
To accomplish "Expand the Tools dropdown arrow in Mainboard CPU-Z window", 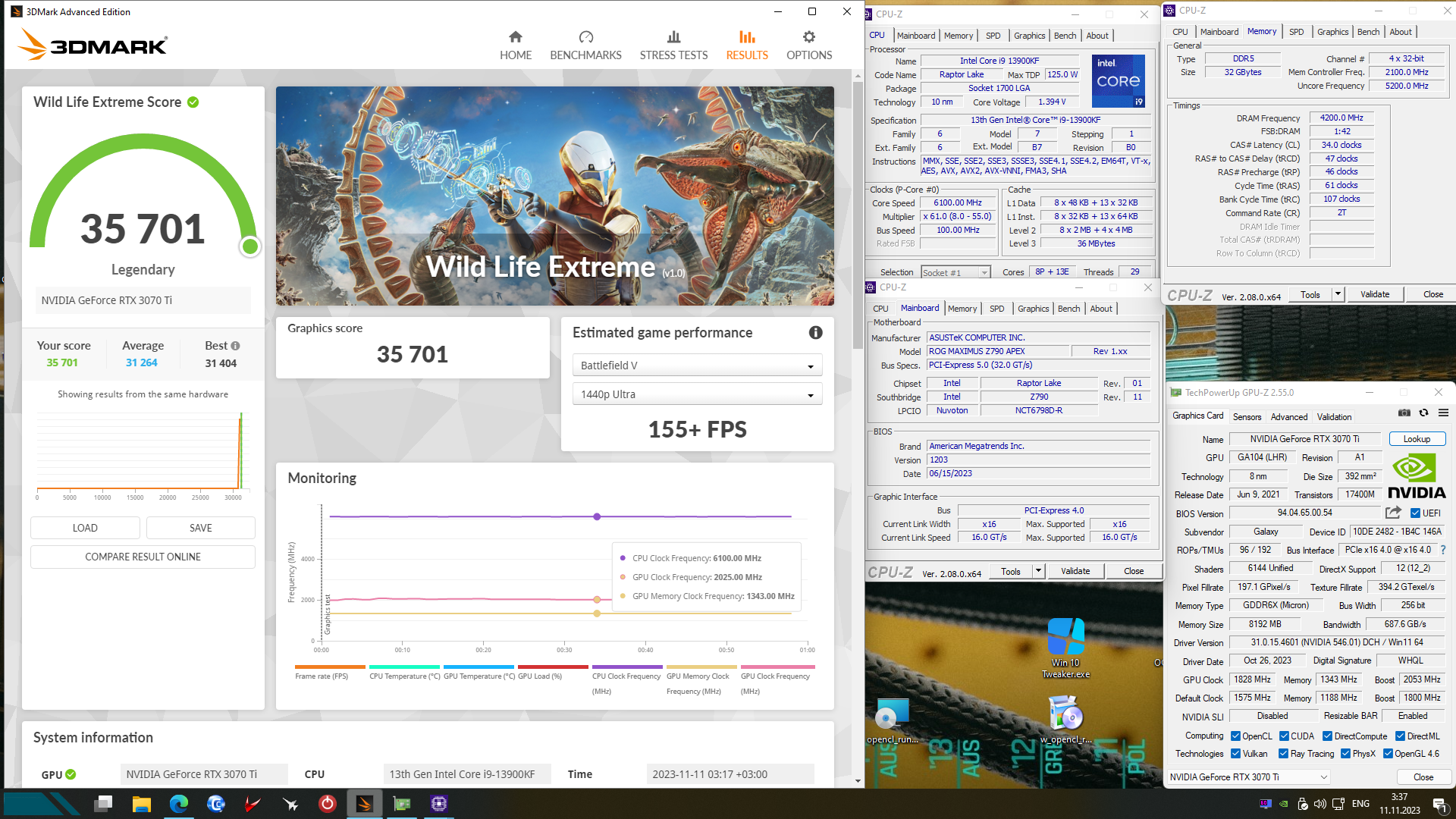I will 1038,571.
